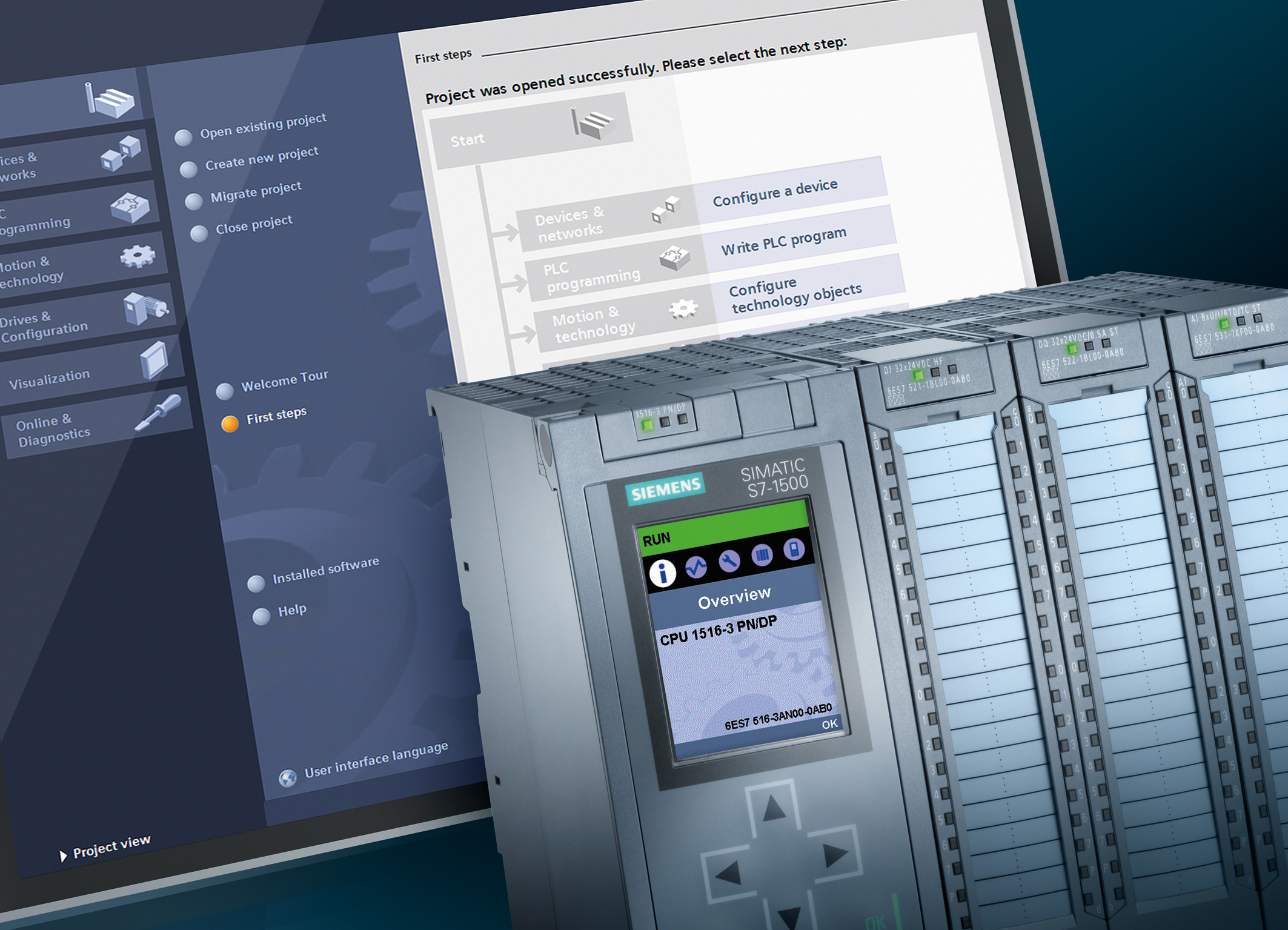1288x930 pixels.
Task: Select the Devices & networks portal icon
Action: pyautogui.click(x=121, y=154)
